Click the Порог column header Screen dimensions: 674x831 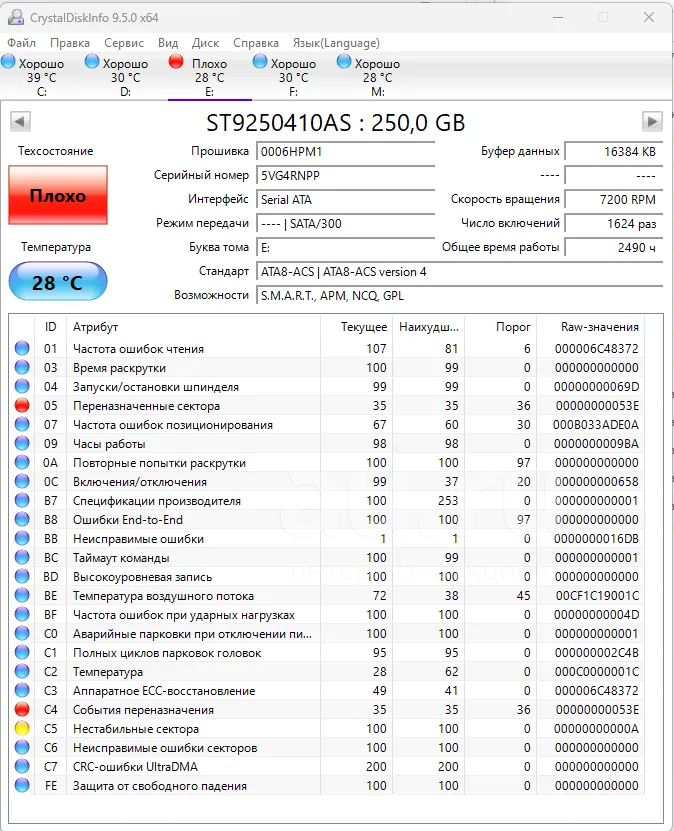(x=501, y=327)
